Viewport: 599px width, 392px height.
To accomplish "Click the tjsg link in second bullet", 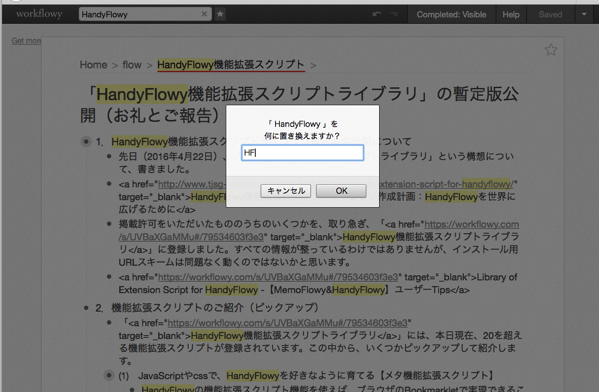I will [x=191, y=184].
